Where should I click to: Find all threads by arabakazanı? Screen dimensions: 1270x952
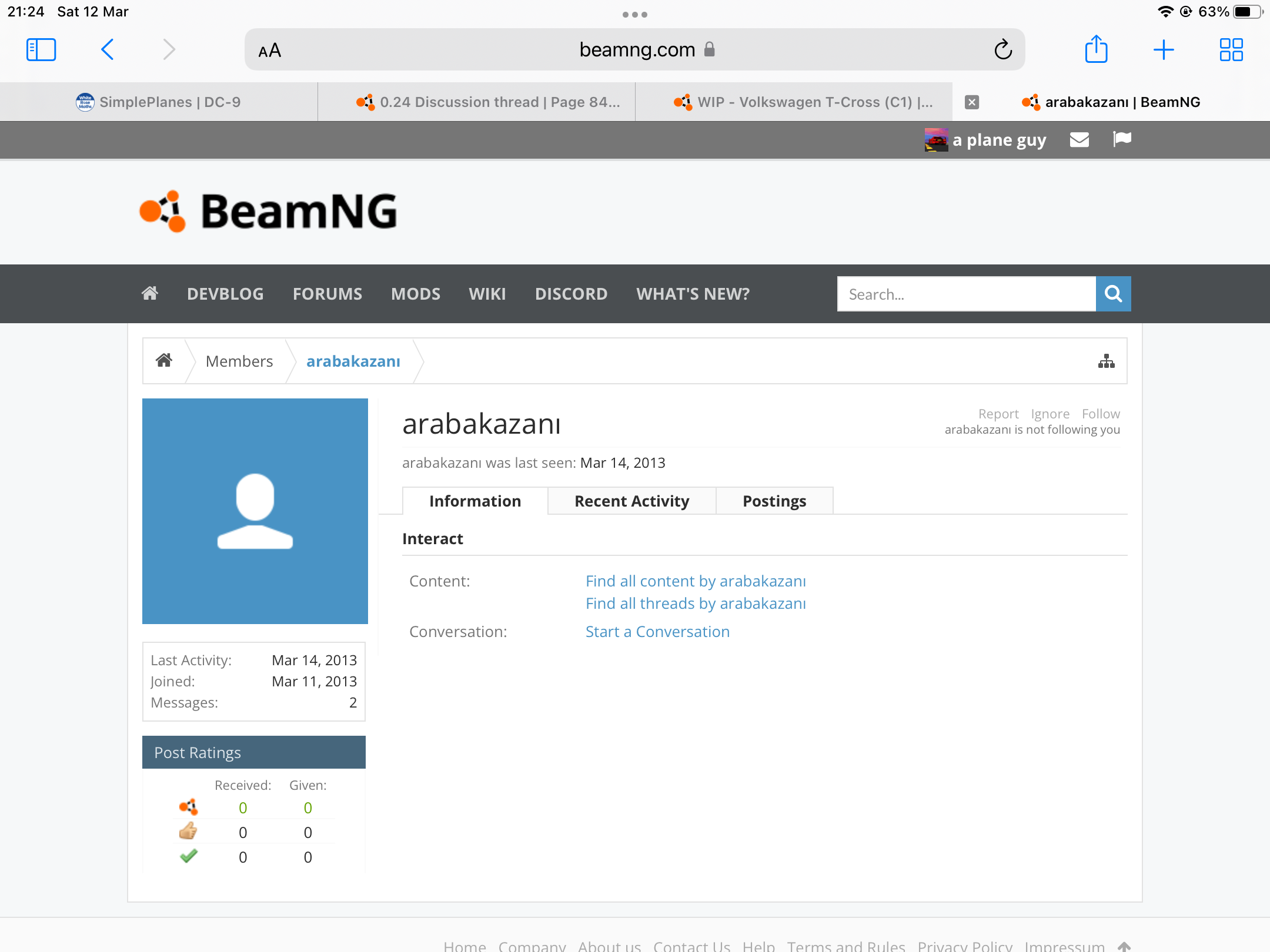coord(696,603)
